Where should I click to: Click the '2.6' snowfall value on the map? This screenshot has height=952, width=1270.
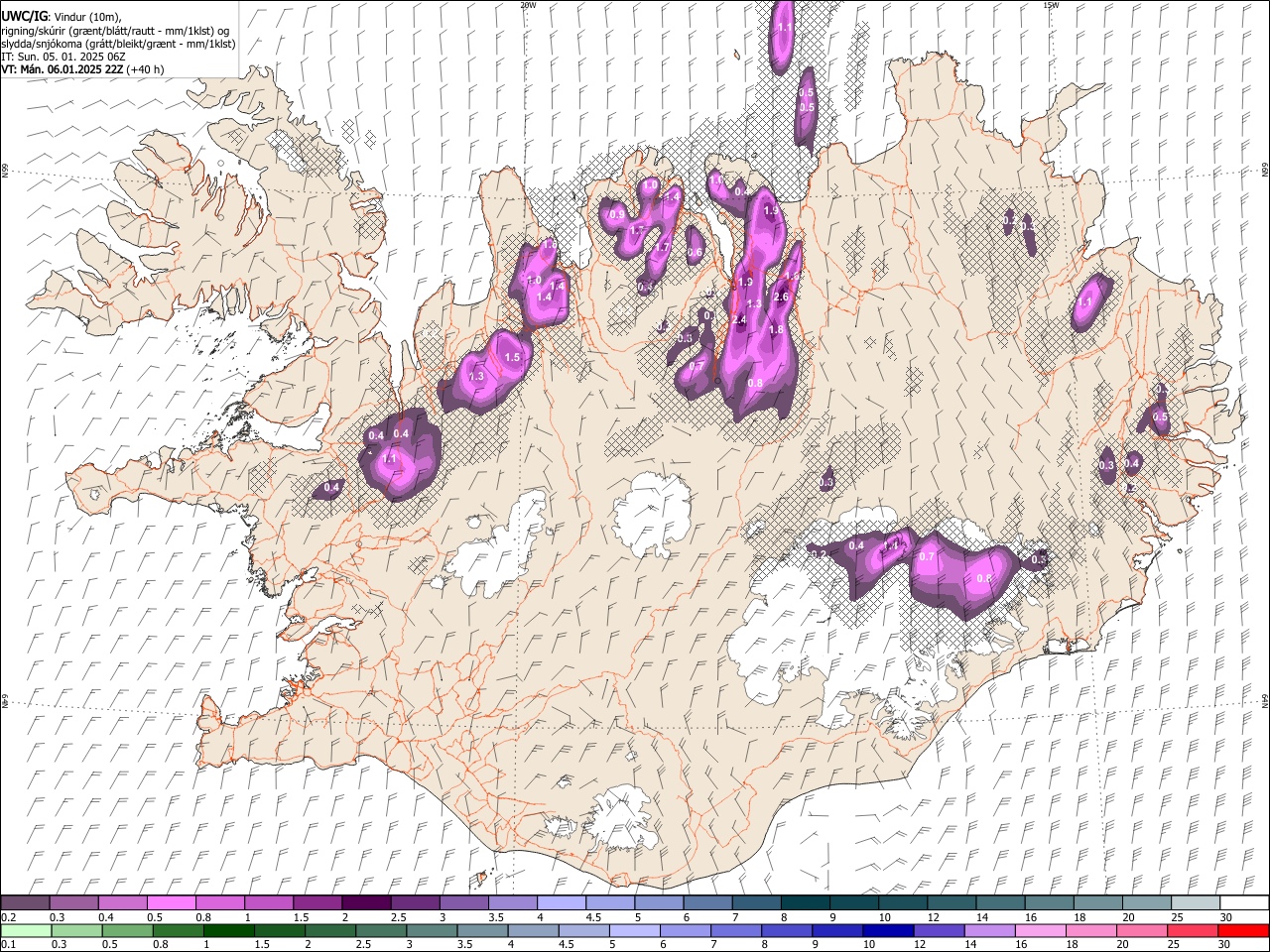point(780,297)
